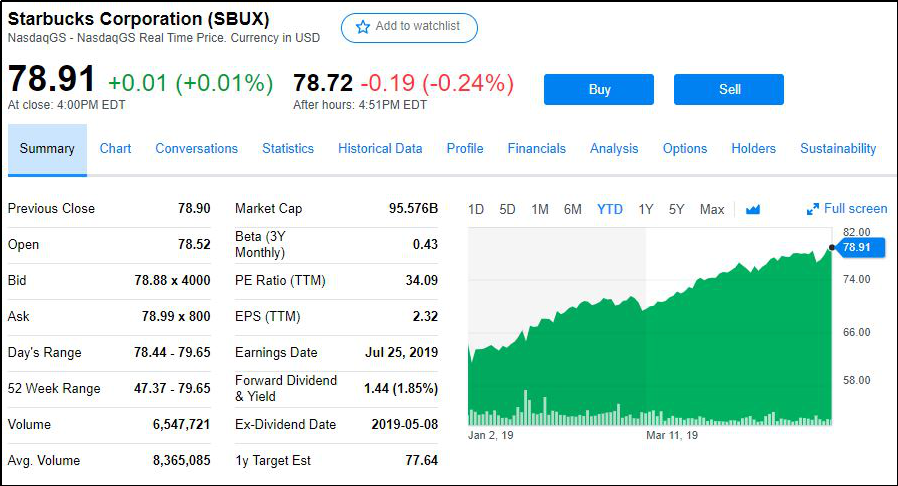
Task: Switch chart type with the area chart icon
Action: click(x=753, y=209)
